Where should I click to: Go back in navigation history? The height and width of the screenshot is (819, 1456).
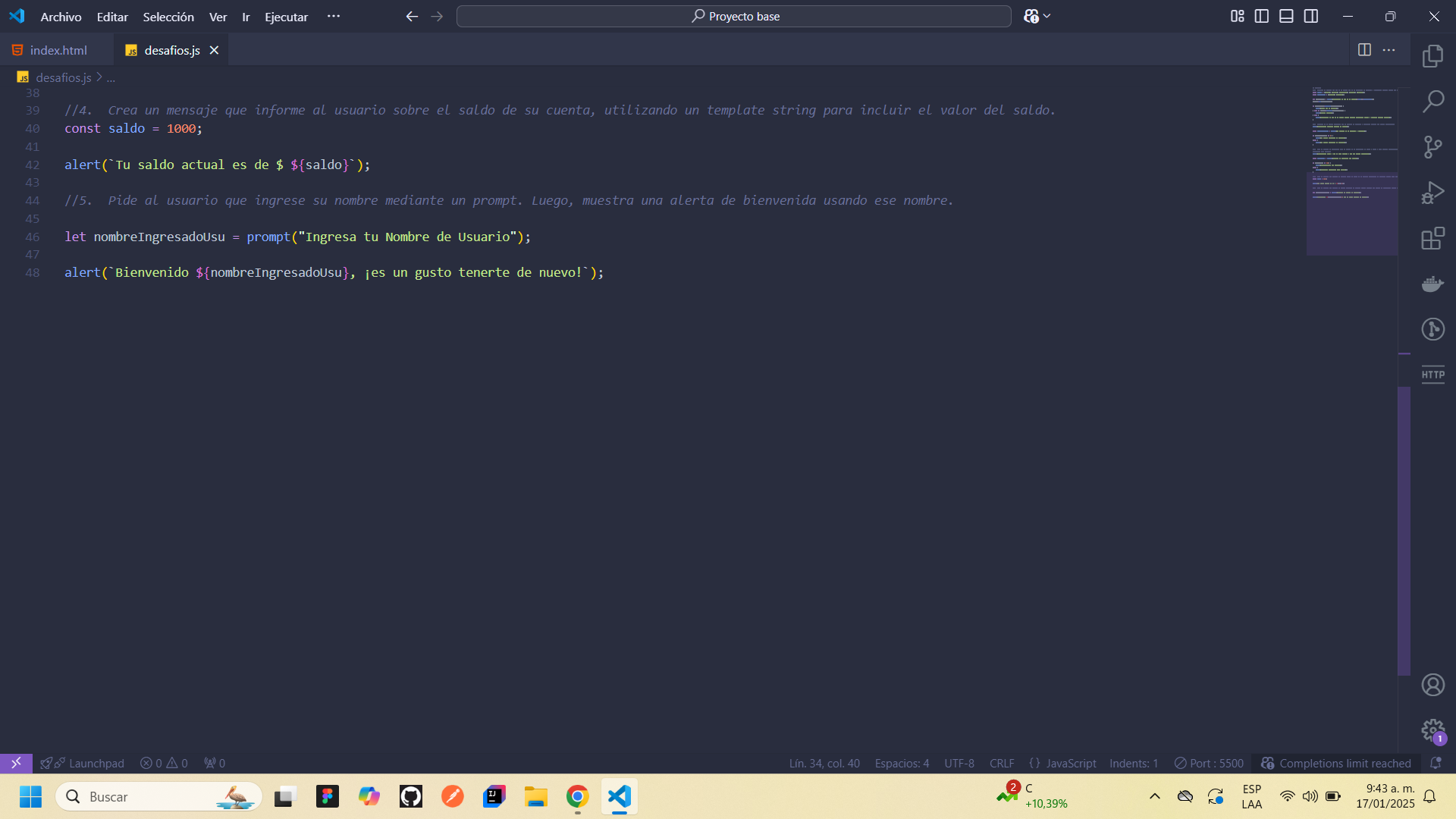(412, 16)
